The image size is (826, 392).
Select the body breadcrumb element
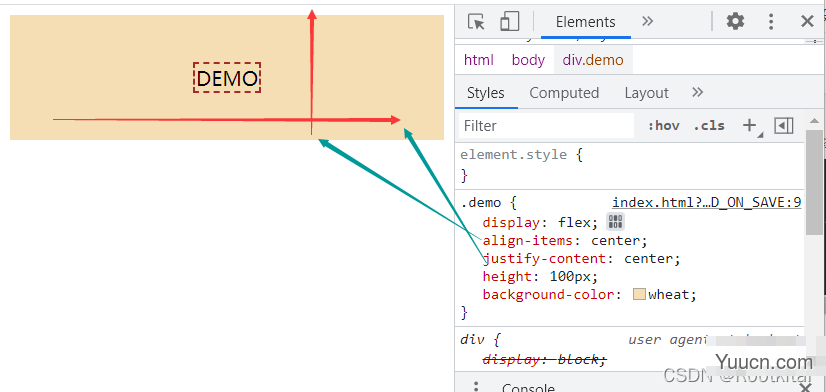528,60
